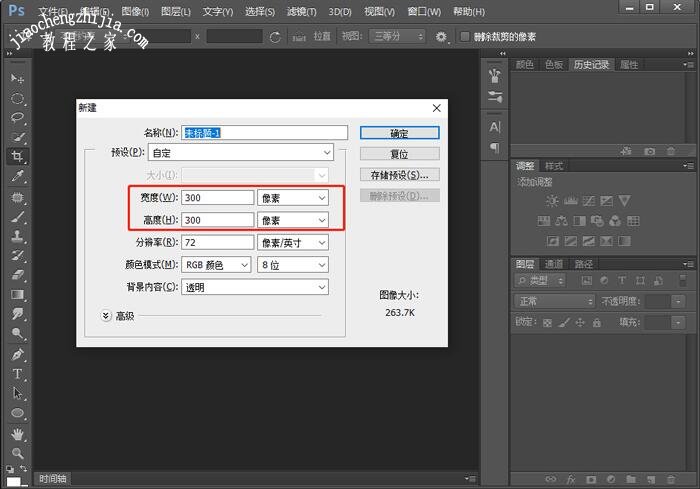
Task: Click the 高度 height input field
Action: [217, 220]
